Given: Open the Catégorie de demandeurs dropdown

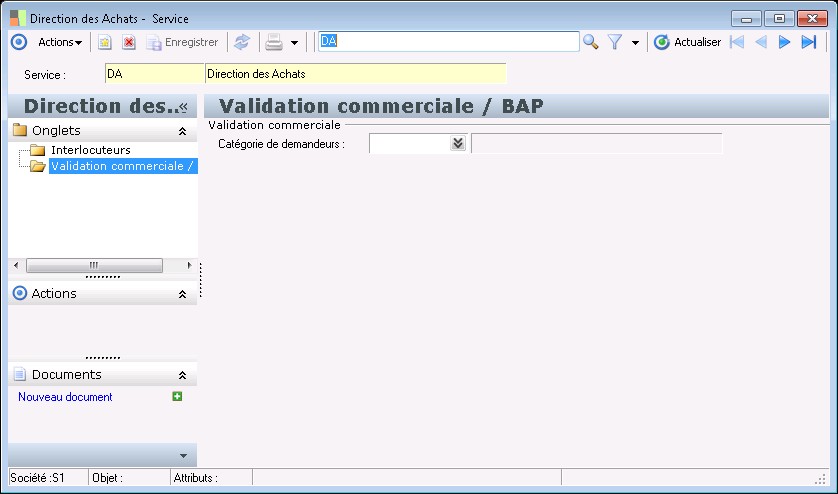Looking at the screenshot, I should click(x=458, y=143).
